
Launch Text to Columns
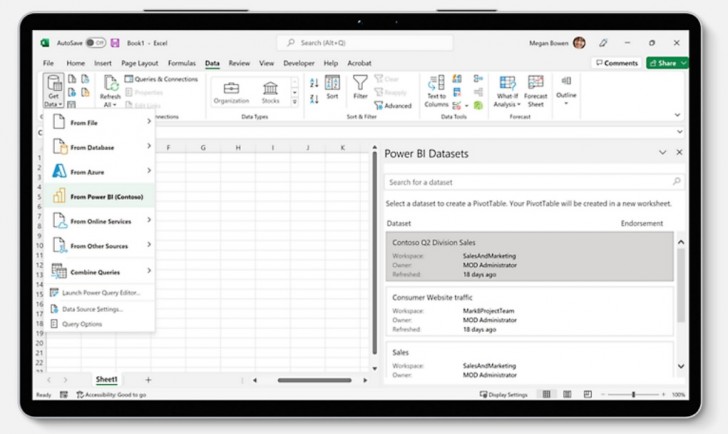tap(436, 91)
